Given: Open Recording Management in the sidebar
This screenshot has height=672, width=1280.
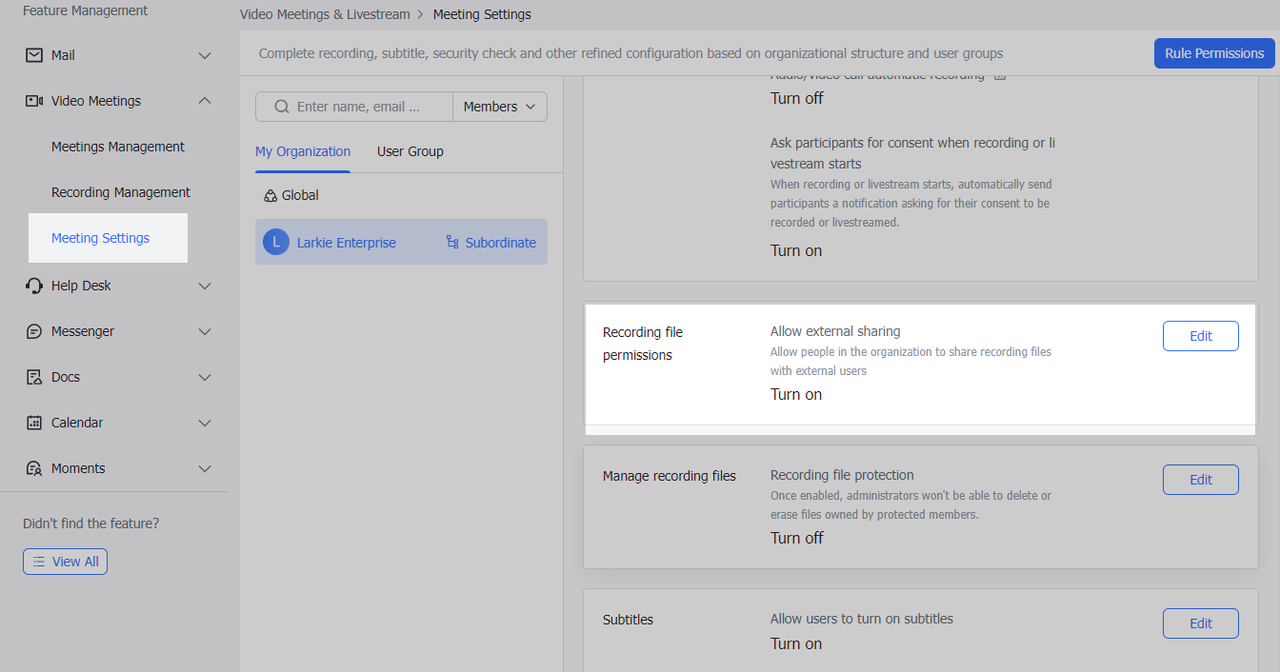Looking at the screenshot, I should pos(120,192).
